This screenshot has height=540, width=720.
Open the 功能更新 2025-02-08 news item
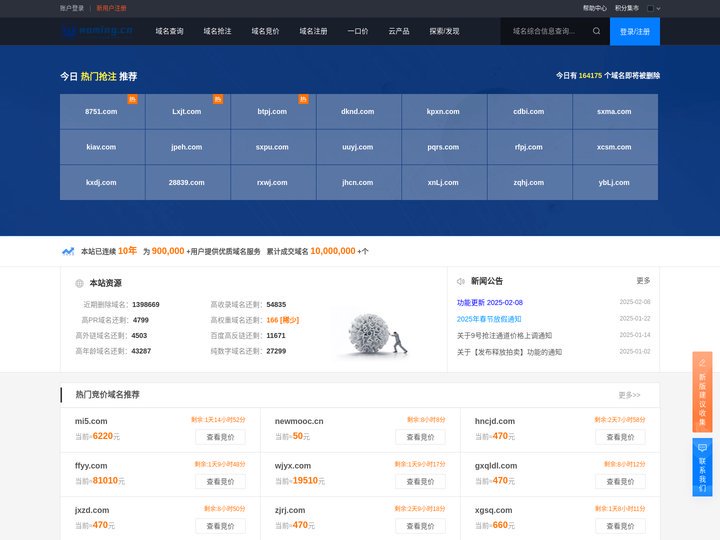click(489, 303)
